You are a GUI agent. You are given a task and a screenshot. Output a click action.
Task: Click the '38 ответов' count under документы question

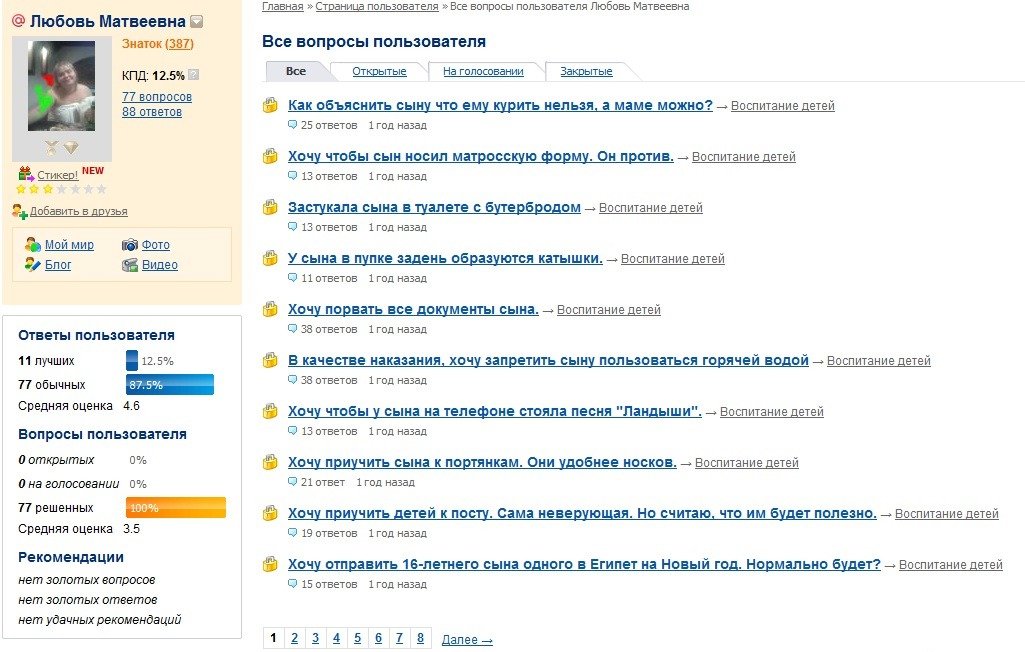329,330
